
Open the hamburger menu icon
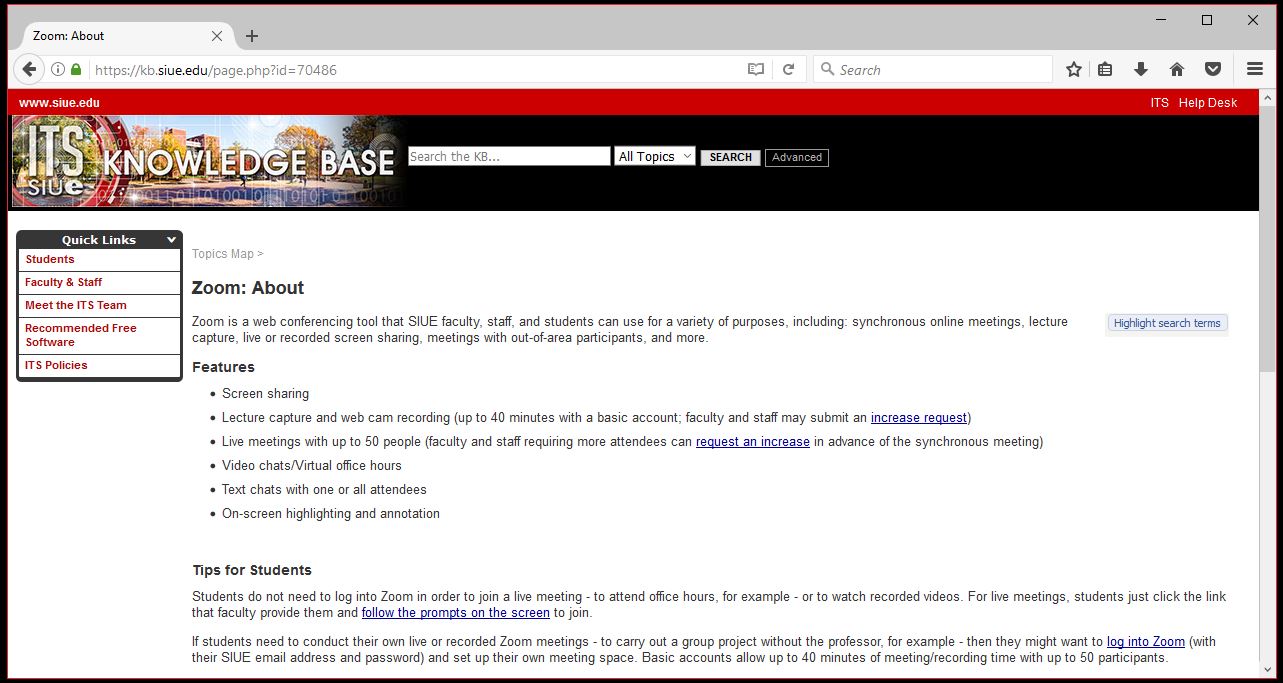1254,69
